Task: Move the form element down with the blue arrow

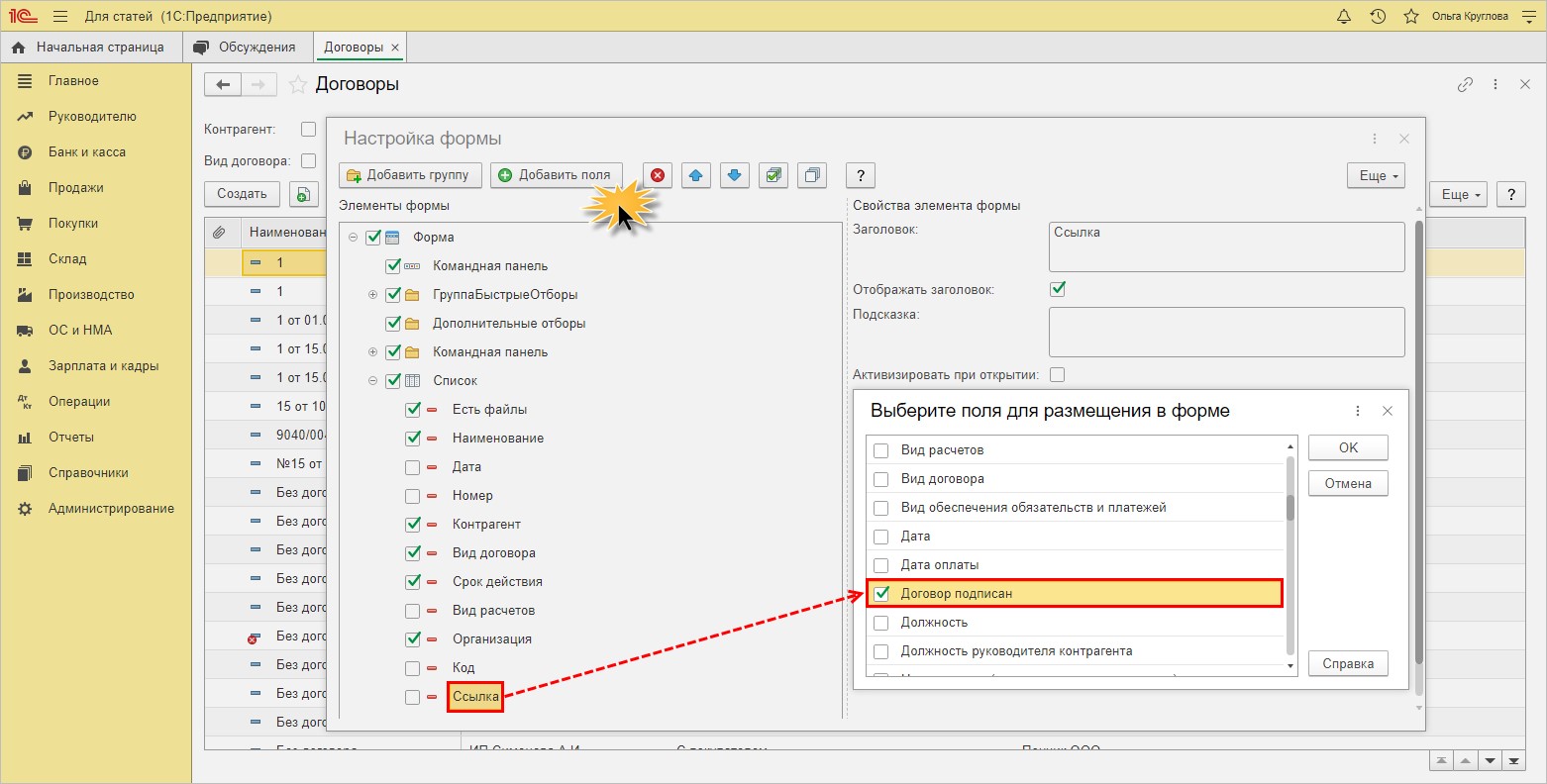Action: pos(734,175)
